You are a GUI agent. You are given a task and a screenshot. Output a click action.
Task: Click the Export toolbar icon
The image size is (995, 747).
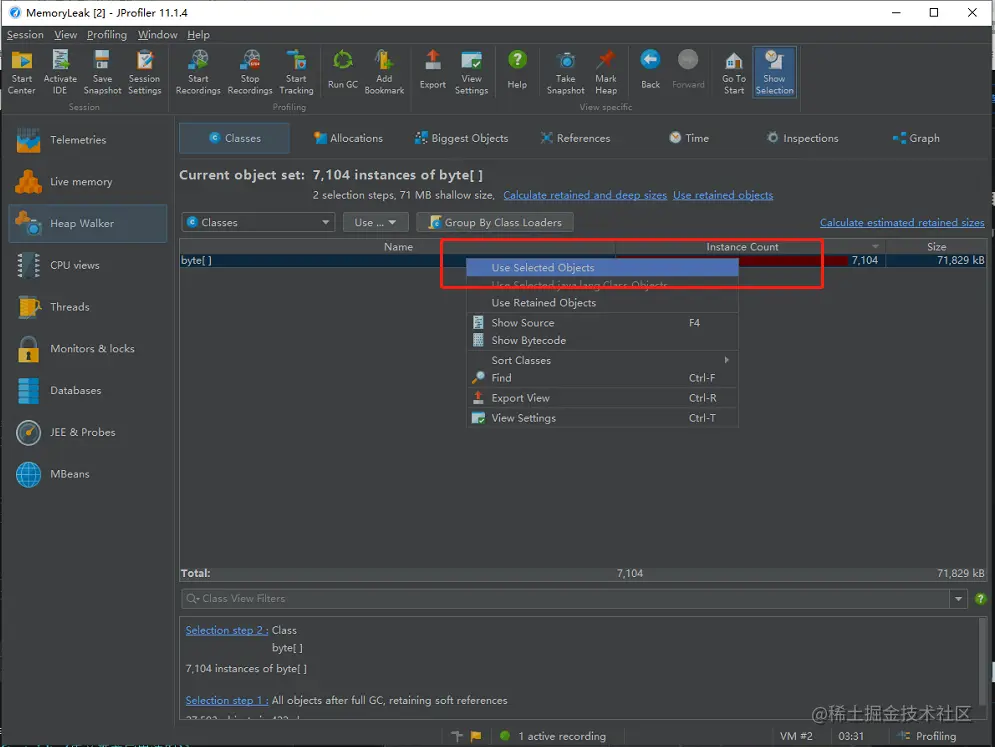[x=433, y=70]
